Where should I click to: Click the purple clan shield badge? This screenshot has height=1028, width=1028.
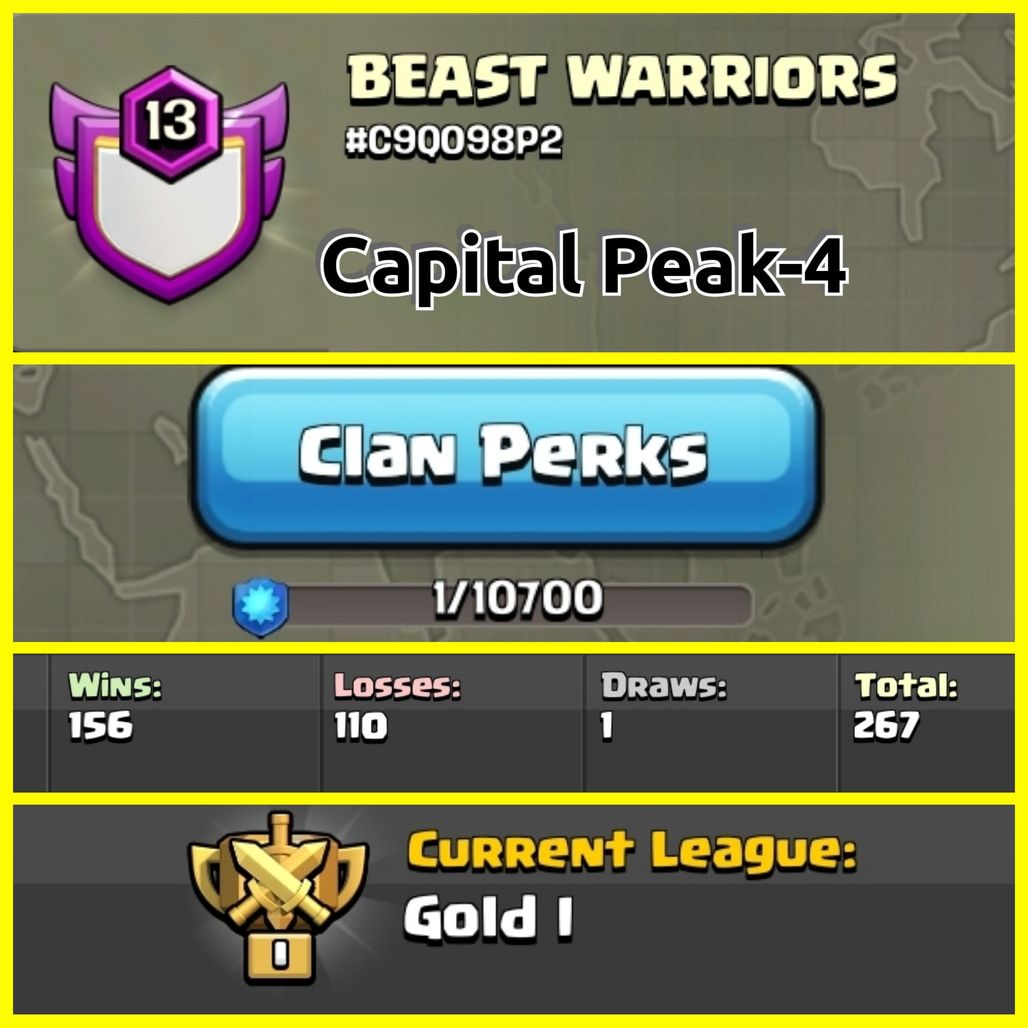coord(169,185)
